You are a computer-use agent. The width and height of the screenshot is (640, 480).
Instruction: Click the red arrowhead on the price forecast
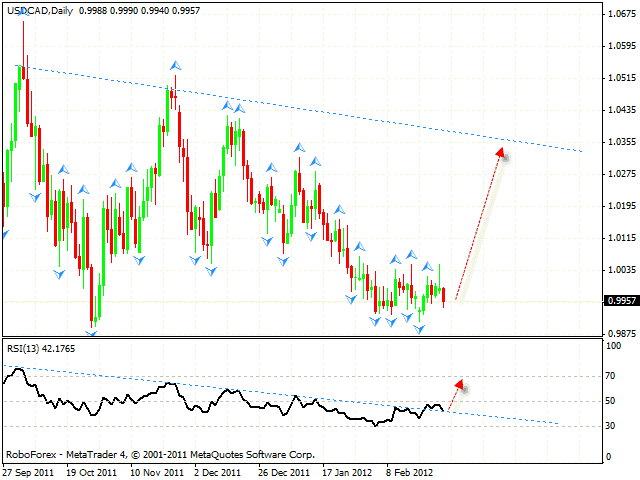point(501,153)
